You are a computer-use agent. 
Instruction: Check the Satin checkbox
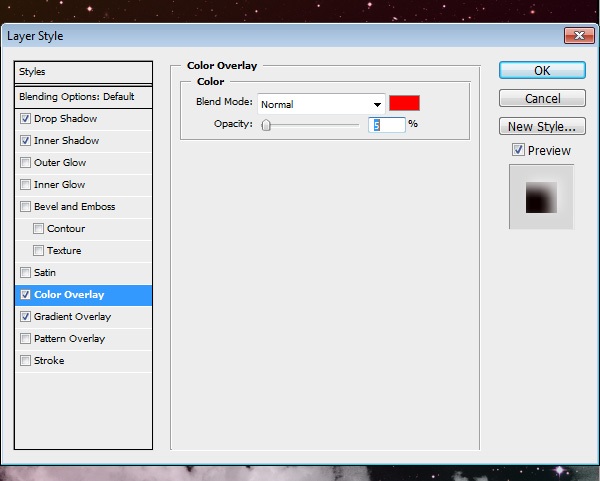click(25, 273)
